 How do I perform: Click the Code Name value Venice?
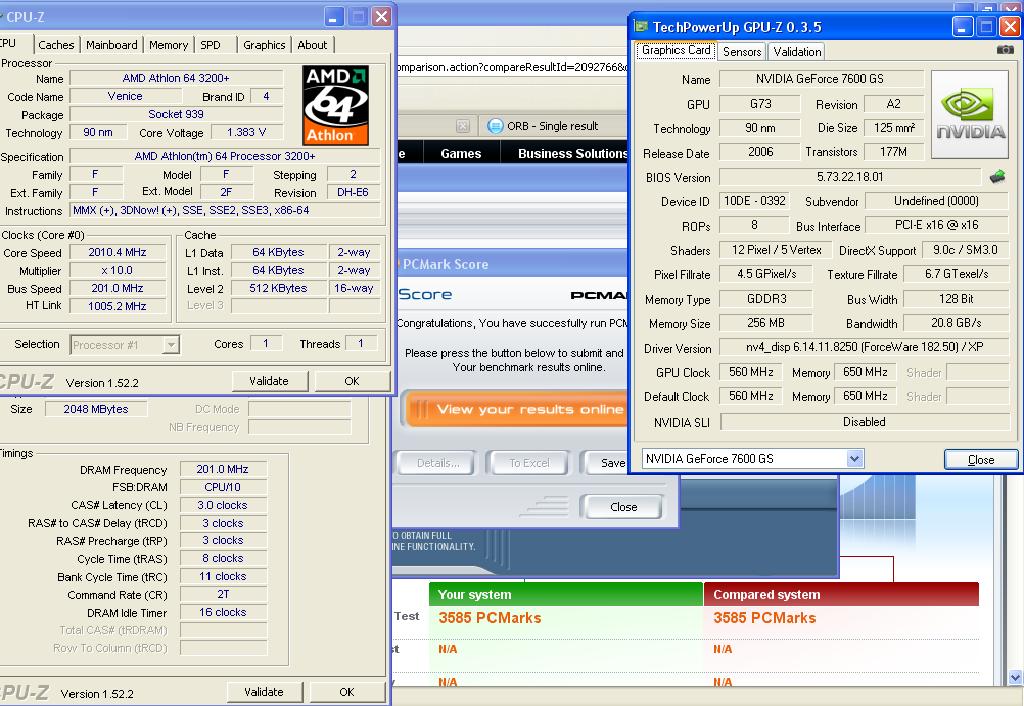[x=125, y=96]
